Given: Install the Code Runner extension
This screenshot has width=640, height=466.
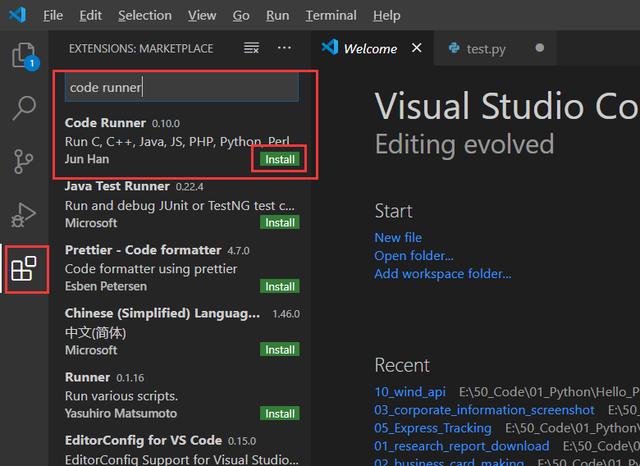Looking at the screenshot, I should coord(280,159).
